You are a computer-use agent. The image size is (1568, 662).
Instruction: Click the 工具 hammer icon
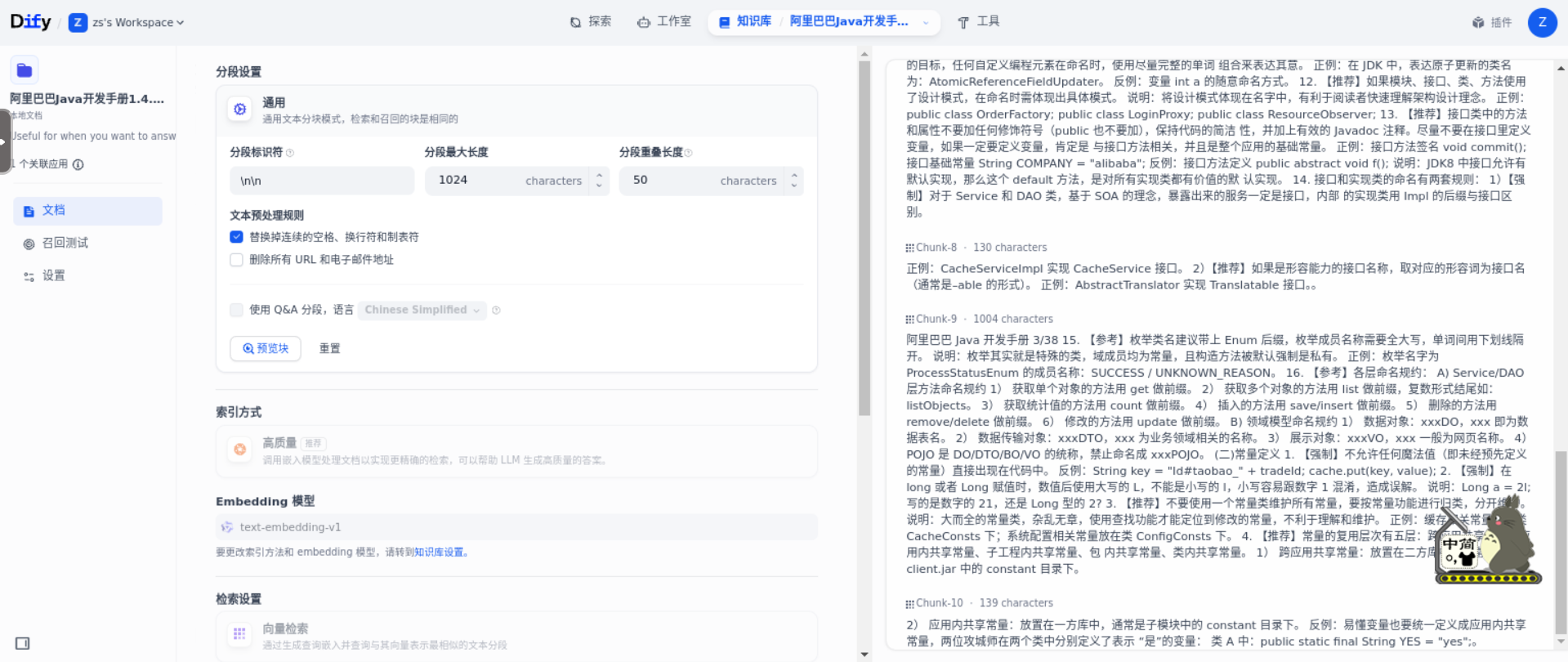963,23
